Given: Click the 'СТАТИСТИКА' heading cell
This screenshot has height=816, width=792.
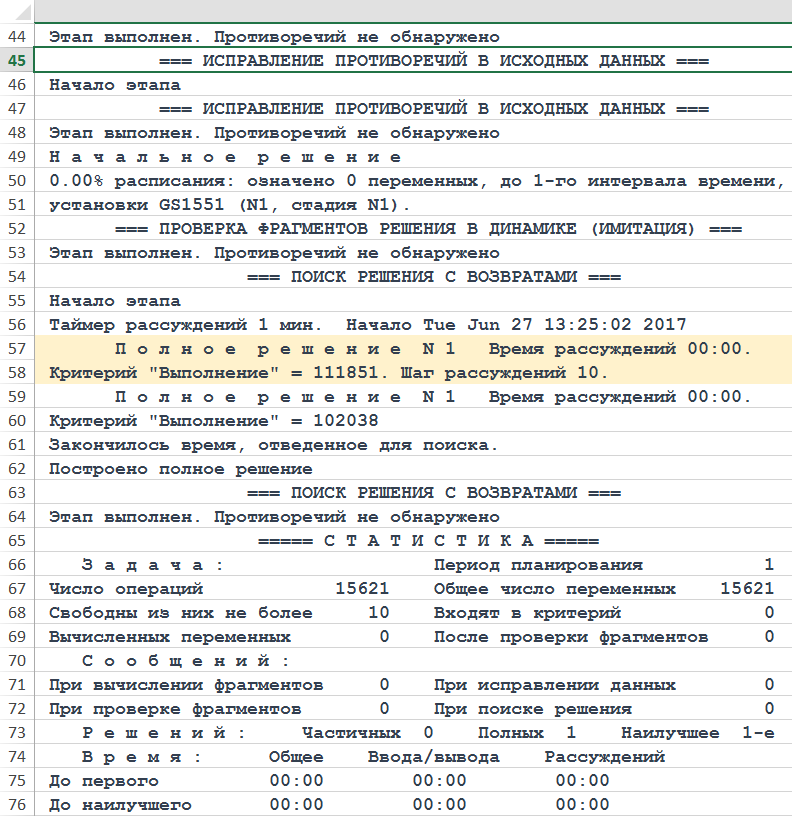Looking at the screenshot, I should pos(428,541).
